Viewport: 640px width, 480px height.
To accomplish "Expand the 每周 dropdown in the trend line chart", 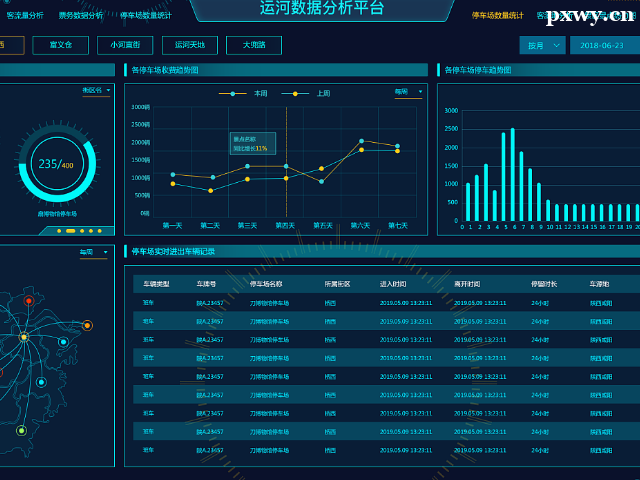I will 408,92.
